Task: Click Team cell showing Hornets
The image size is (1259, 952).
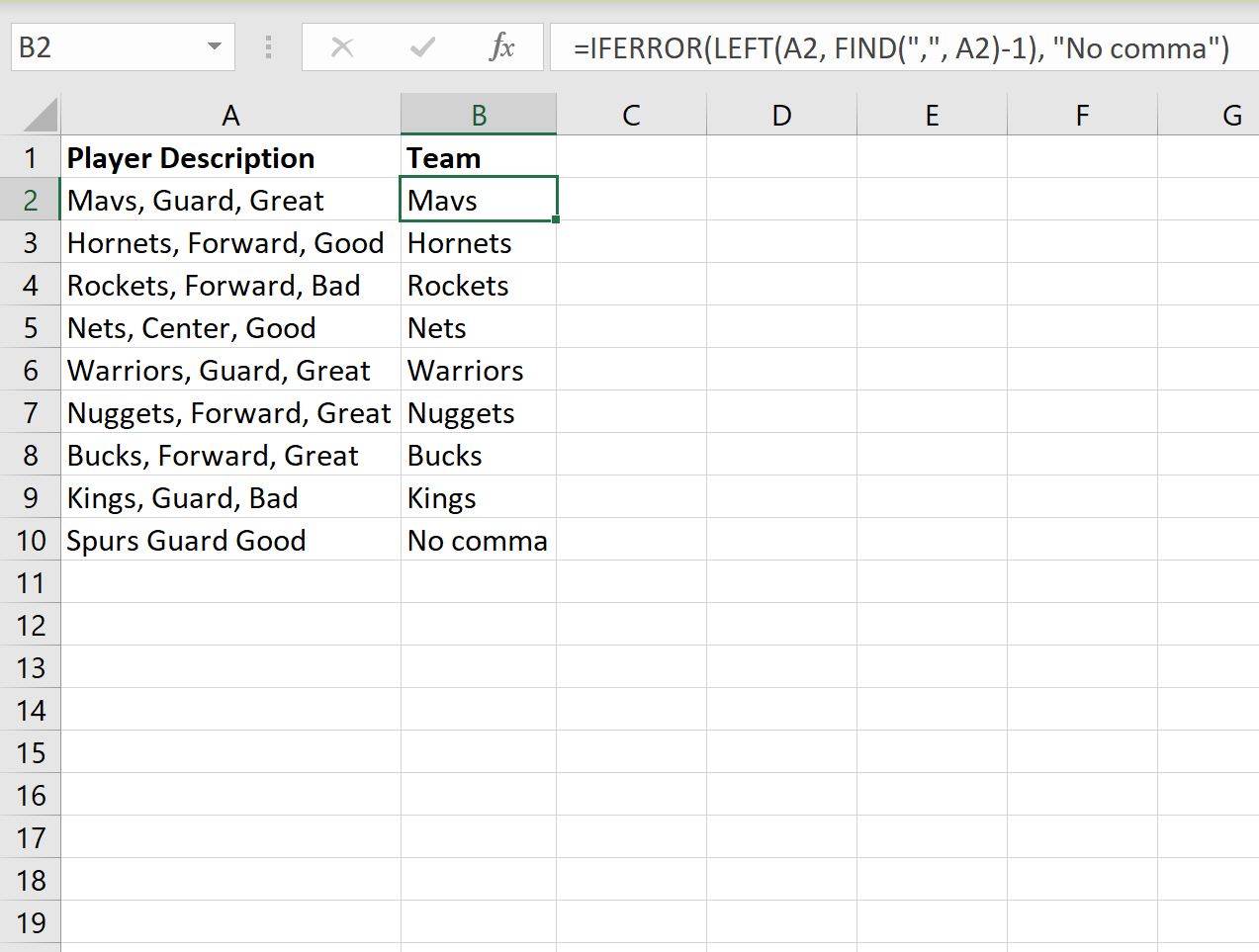Action: point(479,242)
